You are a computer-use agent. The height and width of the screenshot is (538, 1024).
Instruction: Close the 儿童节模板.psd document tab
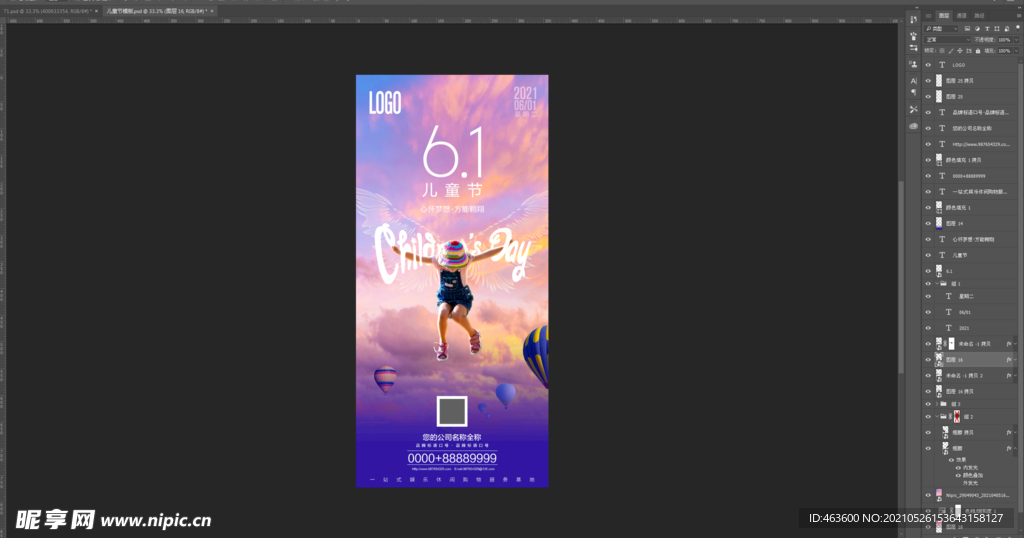pyautogui.click(x=212, y=11)
